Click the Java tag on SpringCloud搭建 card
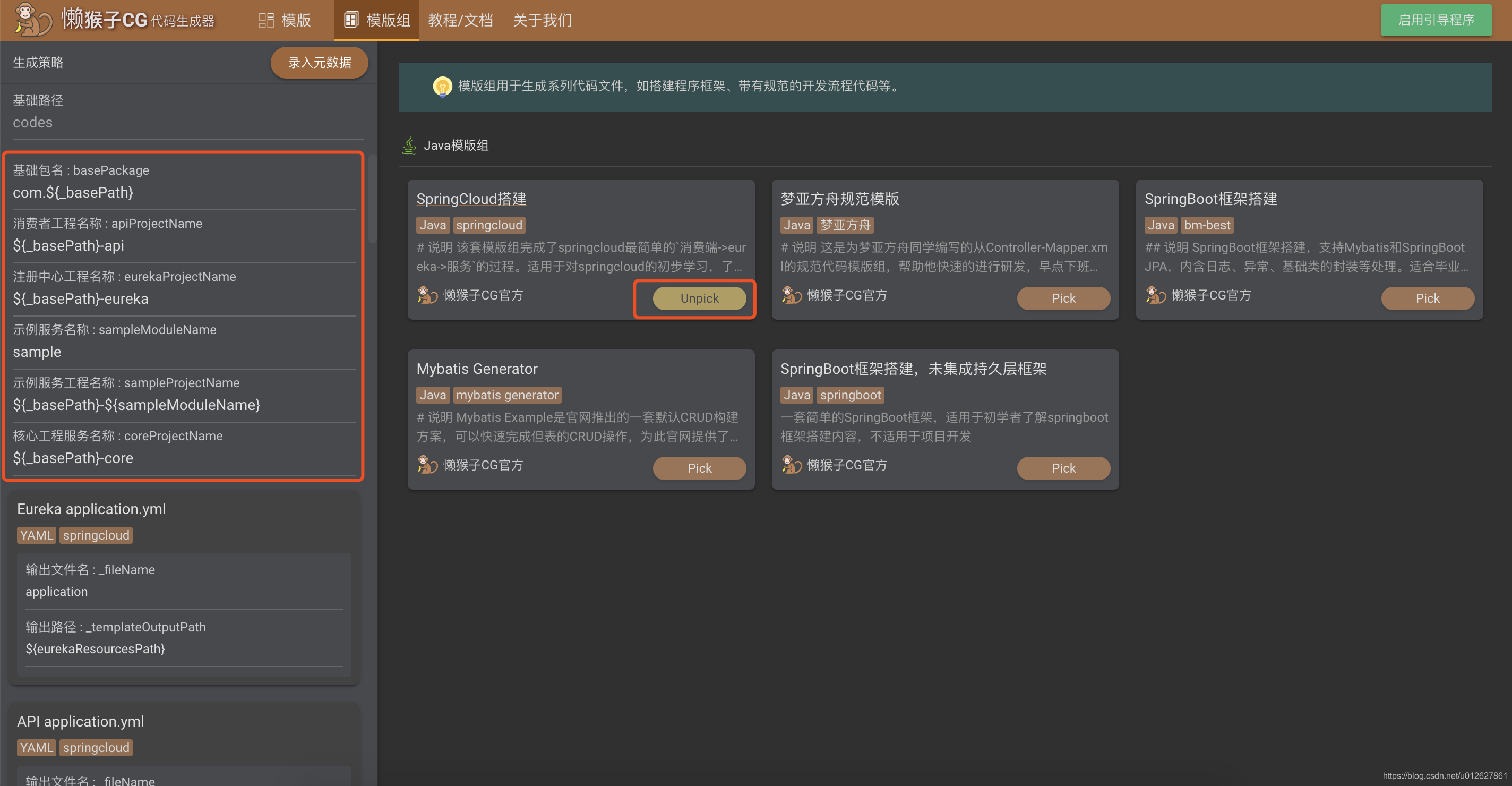This screenshot has height=786, width=1512. tap(433, 225)
